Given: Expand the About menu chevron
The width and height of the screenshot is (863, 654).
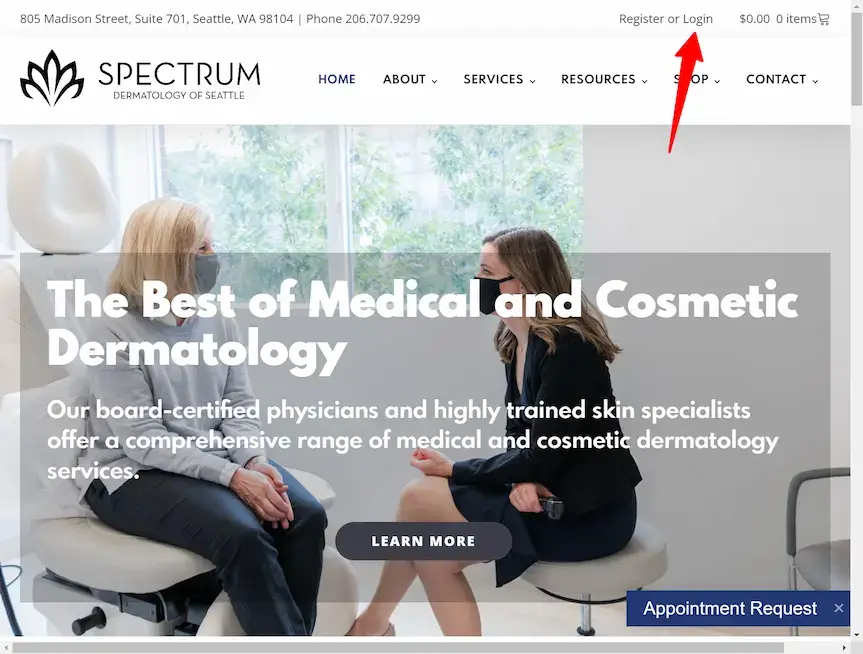Looking at the screenshot, I should pos(434,81).
